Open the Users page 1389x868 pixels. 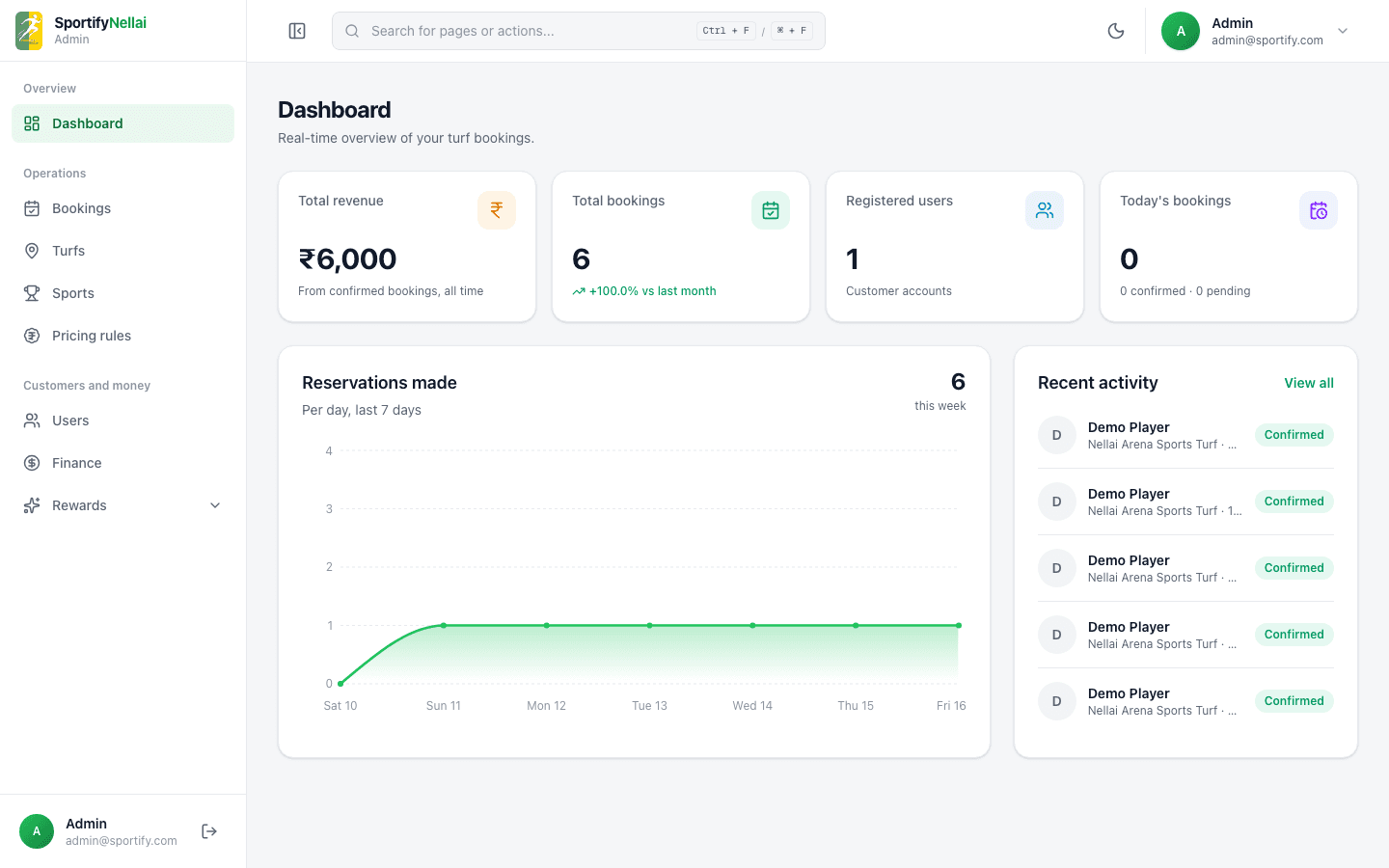click(x=123, y=420)
